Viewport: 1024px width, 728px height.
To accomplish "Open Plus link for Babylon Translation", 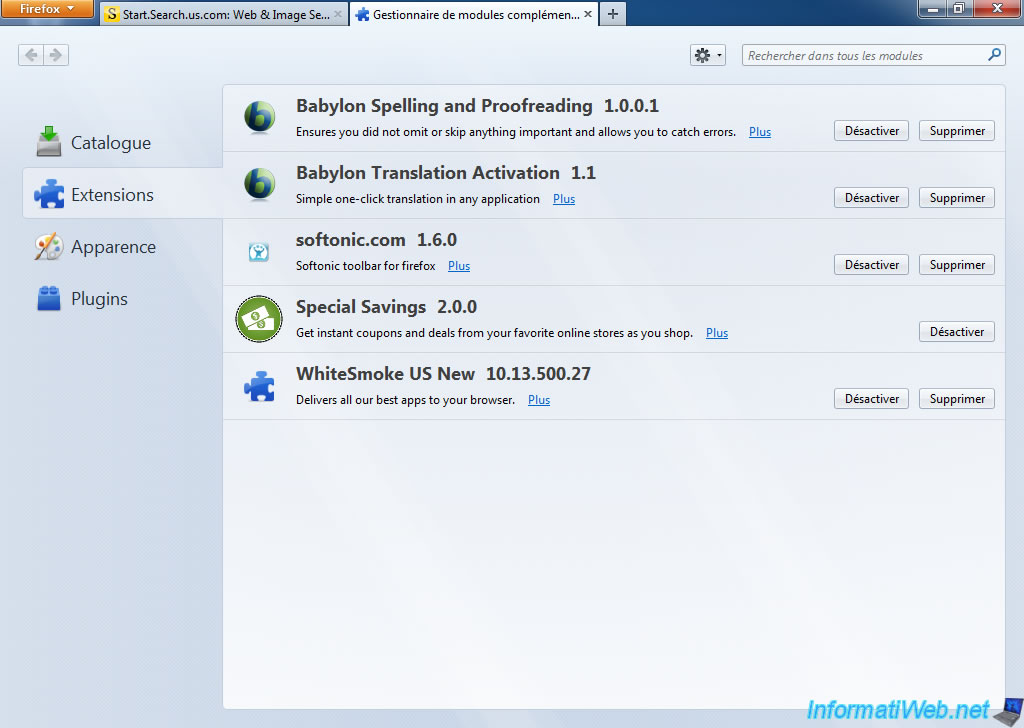I will (x=564, y=199).
